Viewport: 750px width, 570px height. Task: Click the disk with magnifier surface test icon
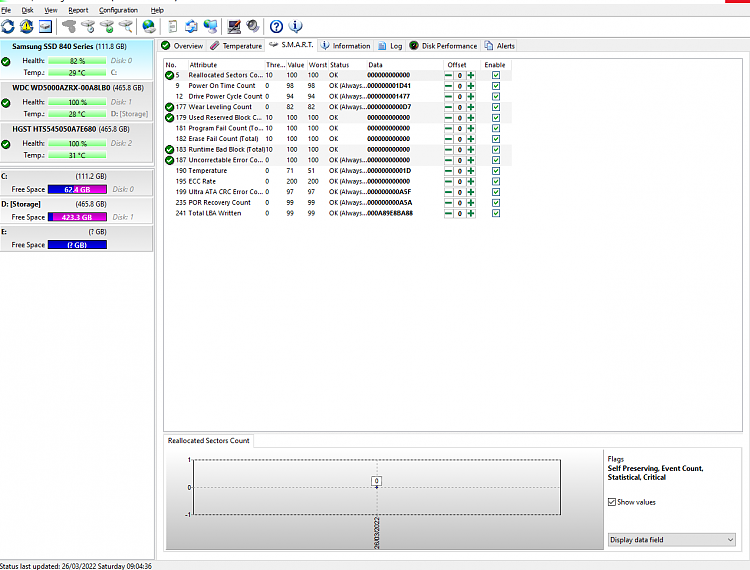126,26
